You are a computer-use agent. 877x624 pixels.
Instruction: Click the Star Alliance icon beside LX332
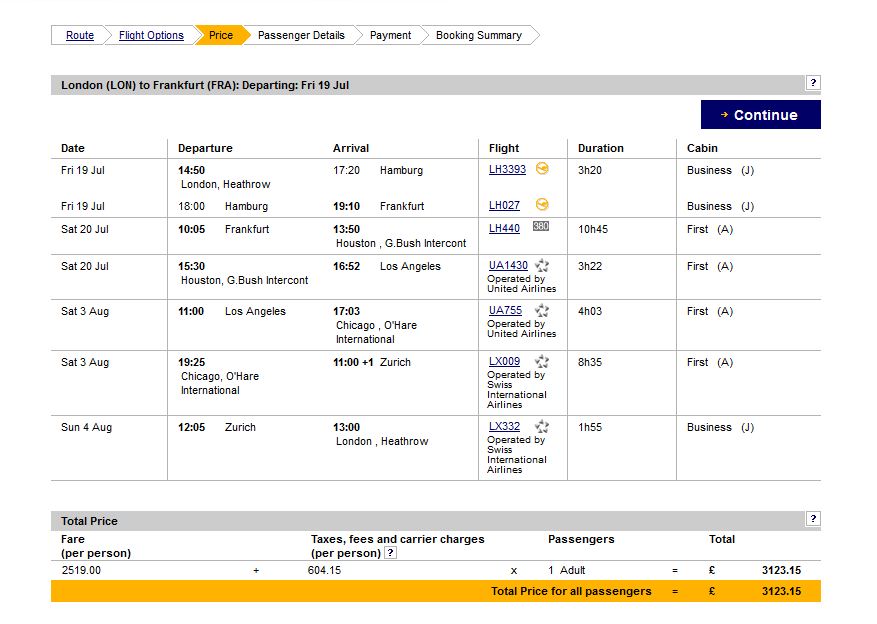542,427
